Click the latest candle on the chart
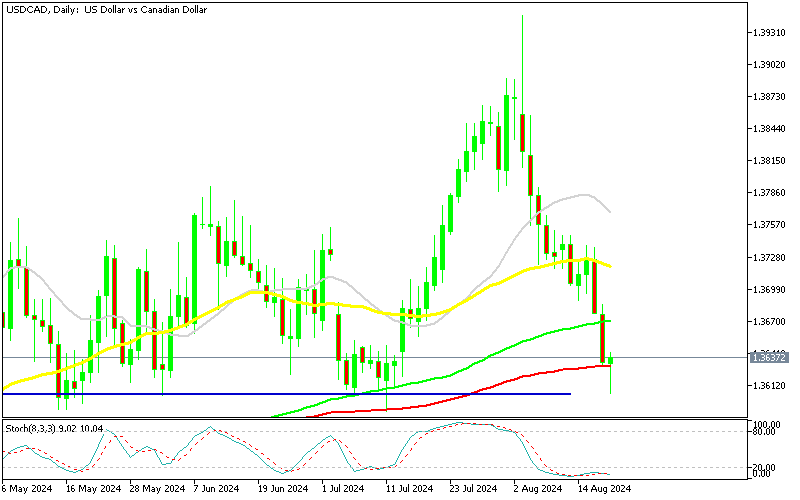Screen dimensions: 800x500 (611, 360)
